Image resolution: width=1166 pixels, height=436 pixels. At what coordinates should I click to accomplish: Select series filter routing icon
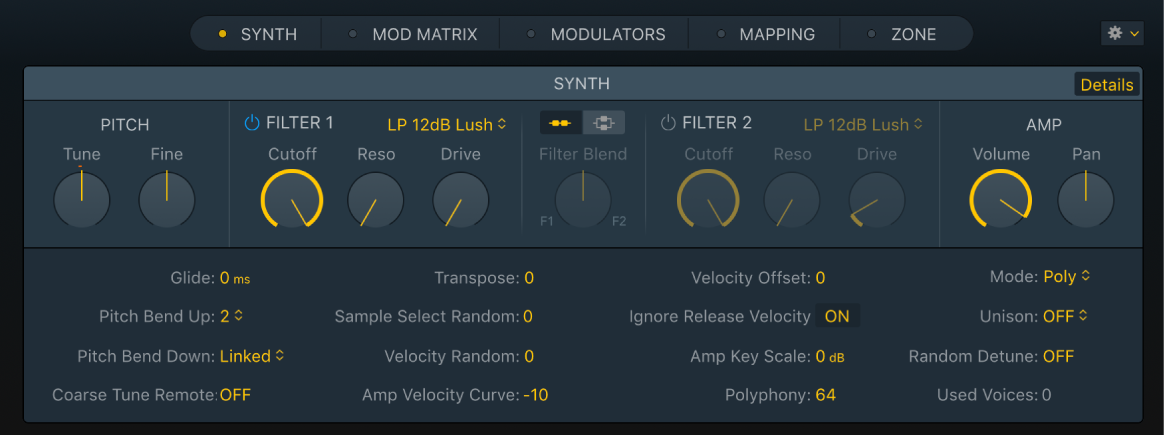561,123
